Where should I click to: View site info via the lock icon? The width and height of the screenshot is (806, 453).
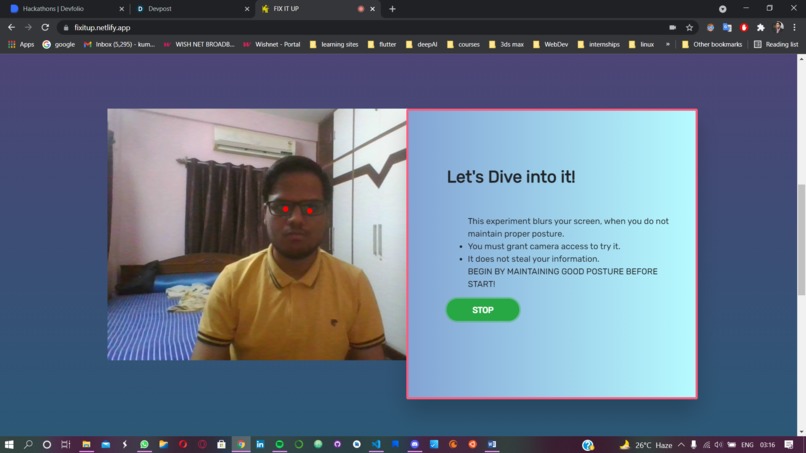click(x=66, y=28)
